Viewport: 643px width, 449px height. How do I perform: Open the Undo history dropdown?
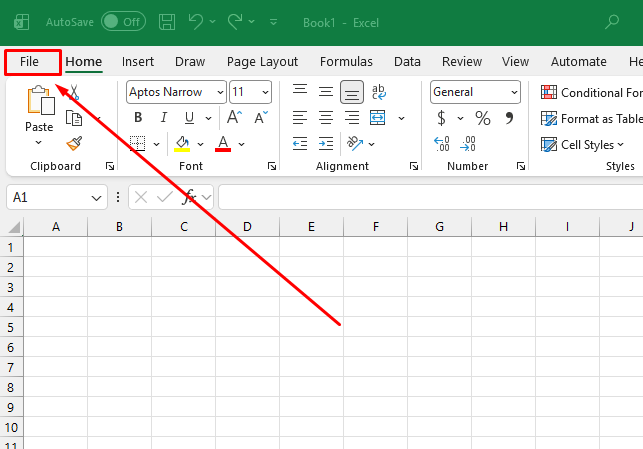212,21
